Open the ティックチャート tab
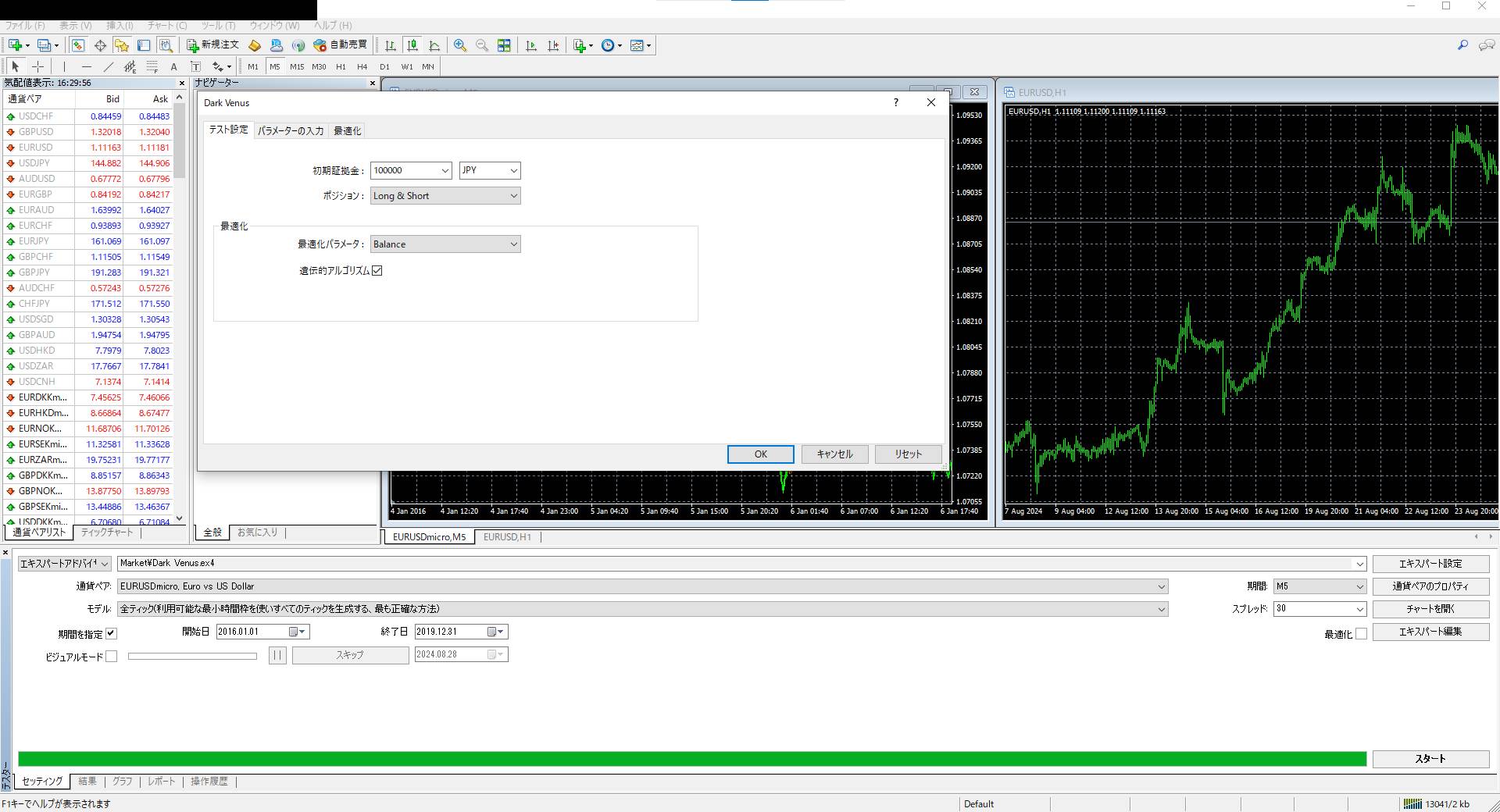Screen dimensions: 1500x812 (x=107, y=532)
